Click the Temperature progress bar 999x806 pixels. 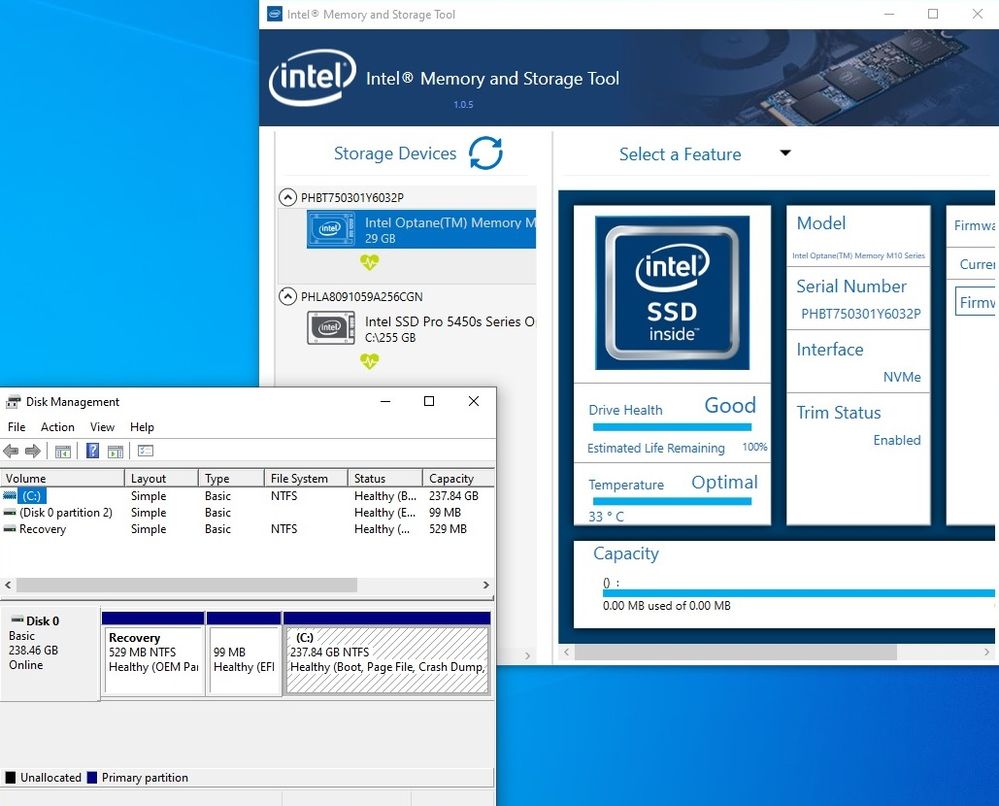pyautogui.click(x=672, y=501)
